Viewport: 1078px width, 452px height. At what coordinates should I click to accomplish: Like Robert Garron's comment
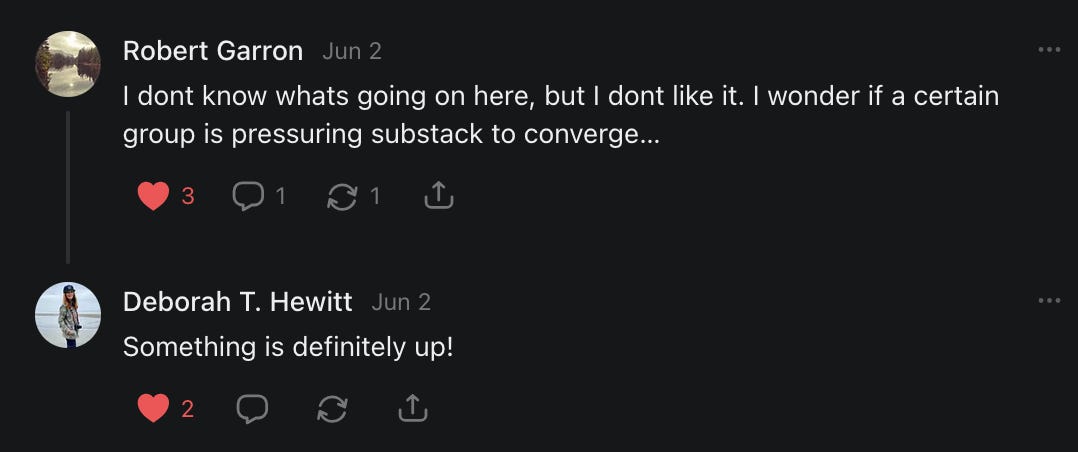tap(153, 197)
